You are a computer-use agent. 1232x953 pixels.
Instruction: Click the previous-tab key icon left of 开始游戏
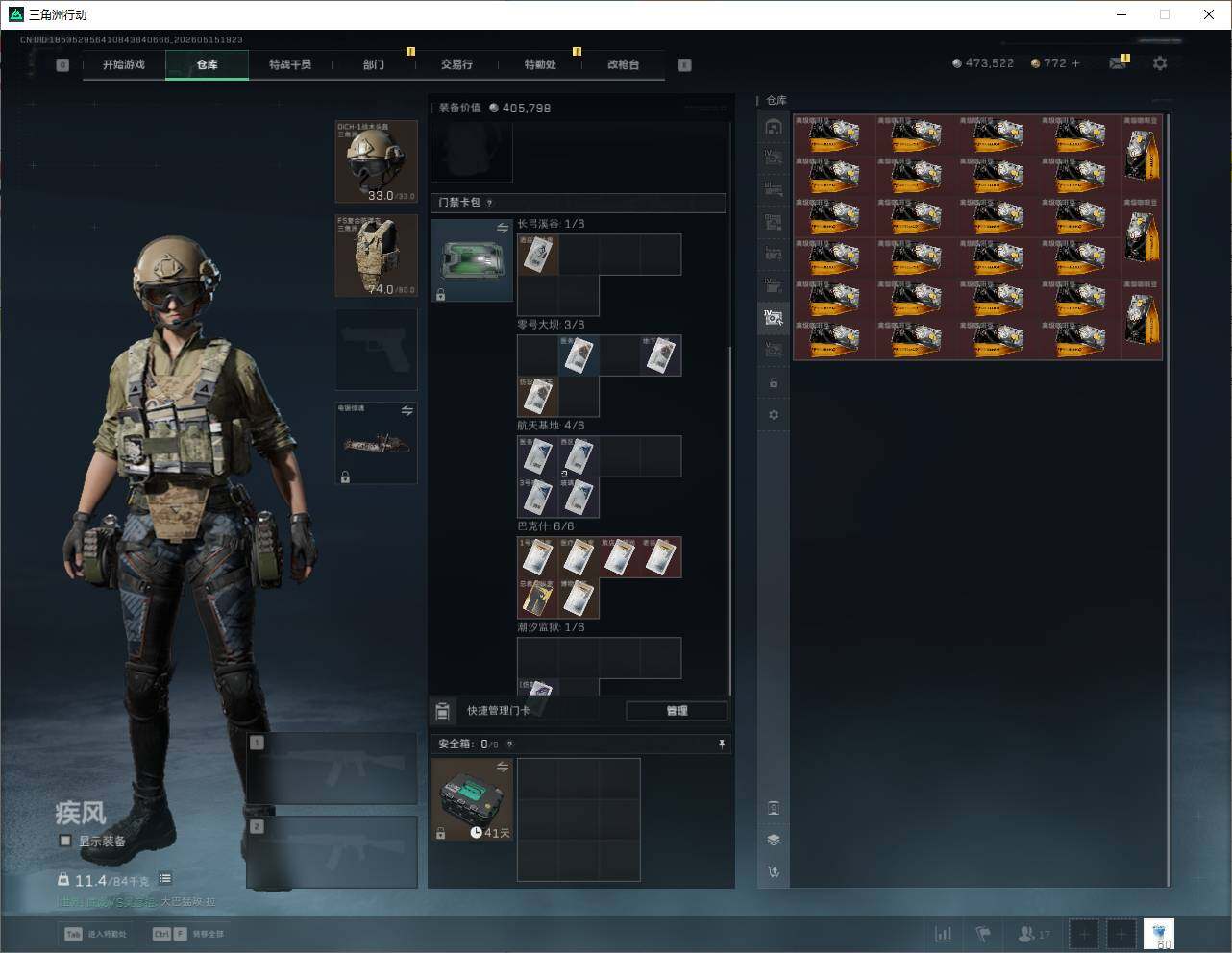click(62, 65)
